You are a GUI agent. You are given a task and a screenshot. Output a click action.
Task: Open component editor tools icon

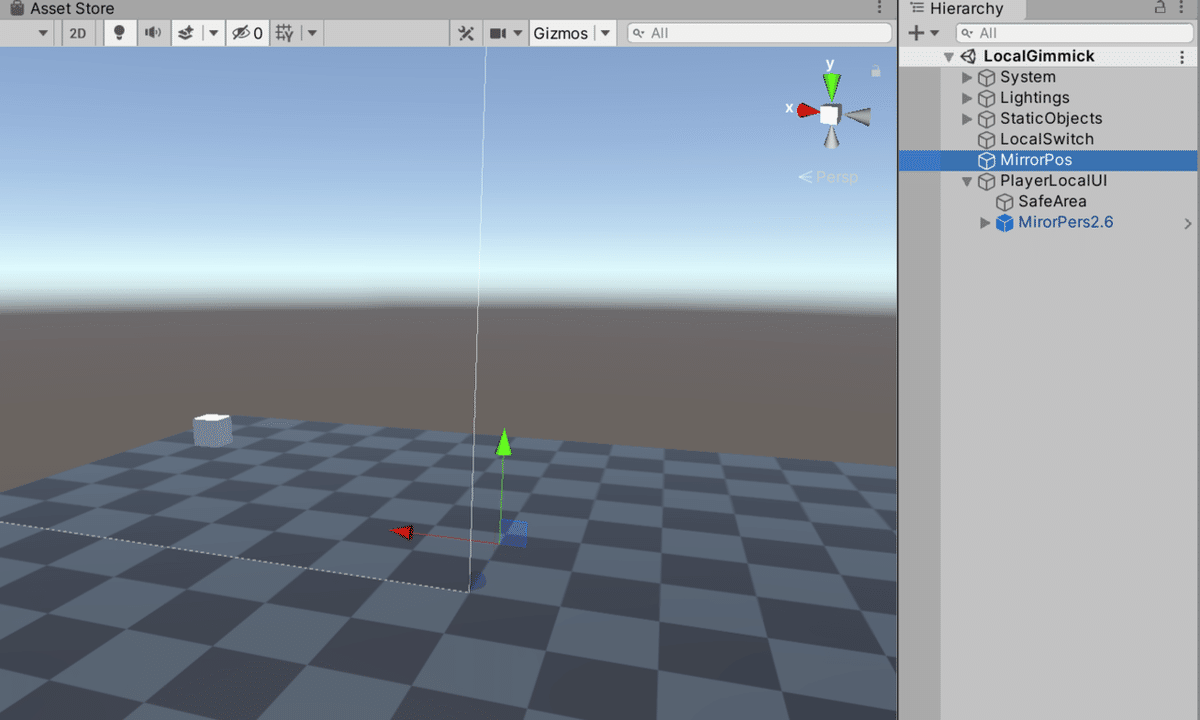tap(466, 33)
